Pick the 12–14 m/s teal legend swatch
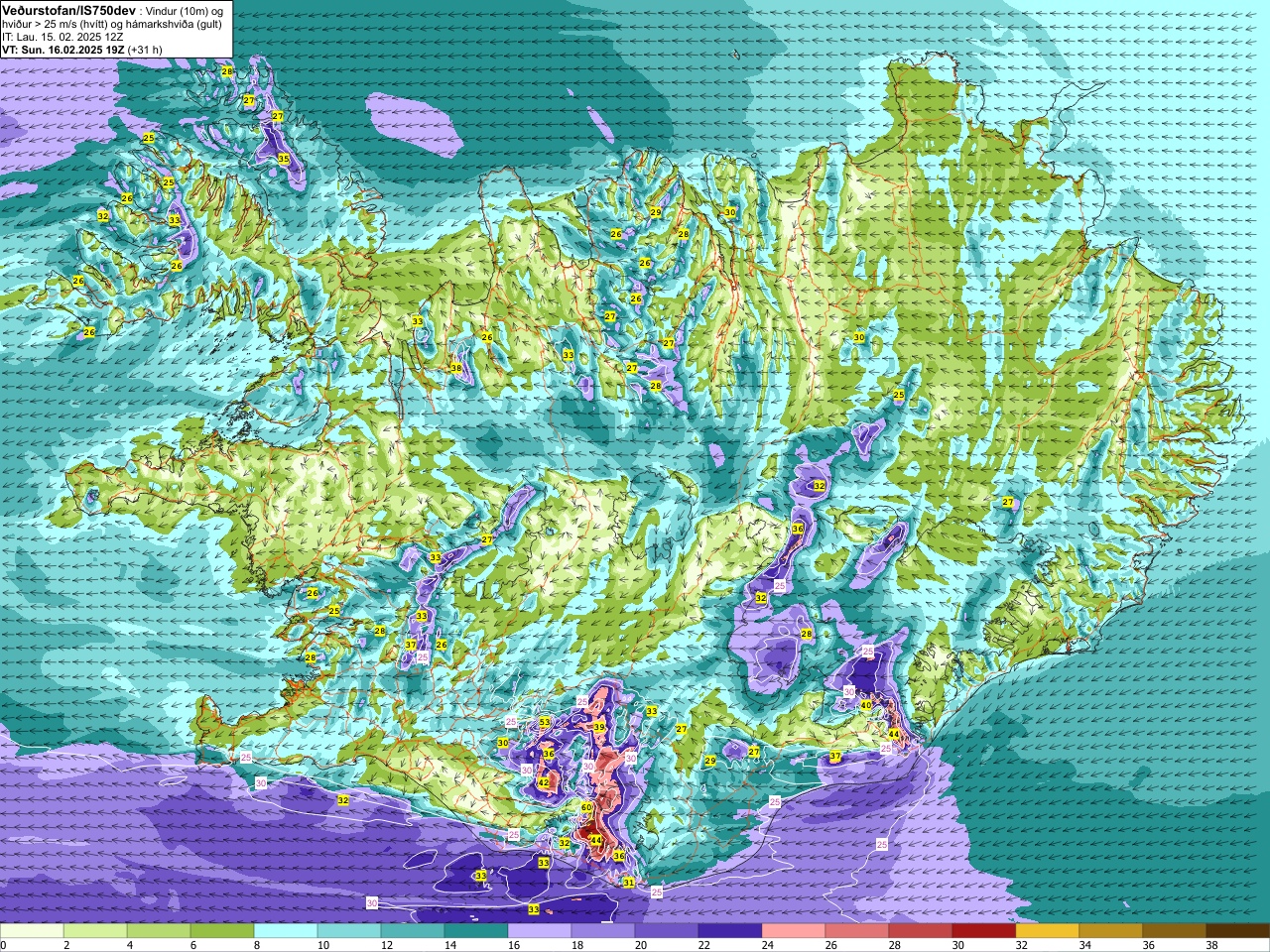1270x952 pixels. [x=413, y=931]
